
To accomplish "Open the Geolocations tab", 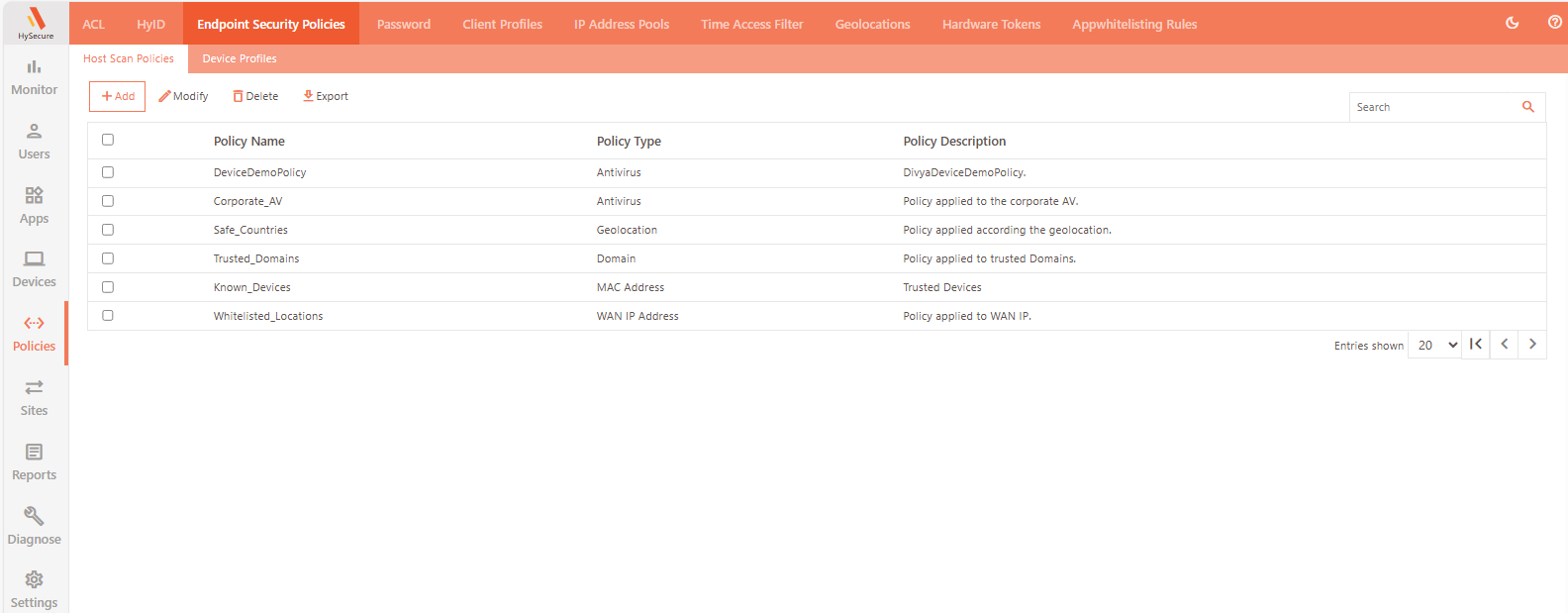I will coord(872,24).
